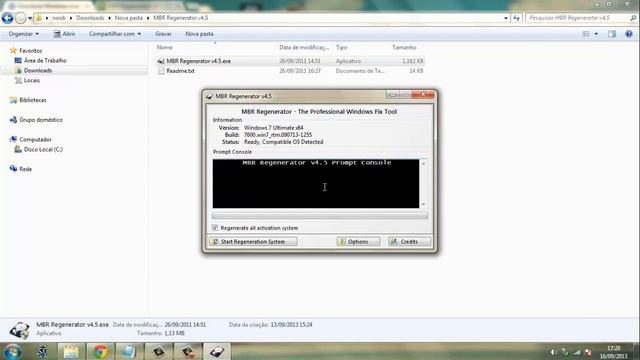Open 'Compartilhar com' dropdown
Viewport: 640px width, 360px height.
pyautogui.click(x=115, y=34)
